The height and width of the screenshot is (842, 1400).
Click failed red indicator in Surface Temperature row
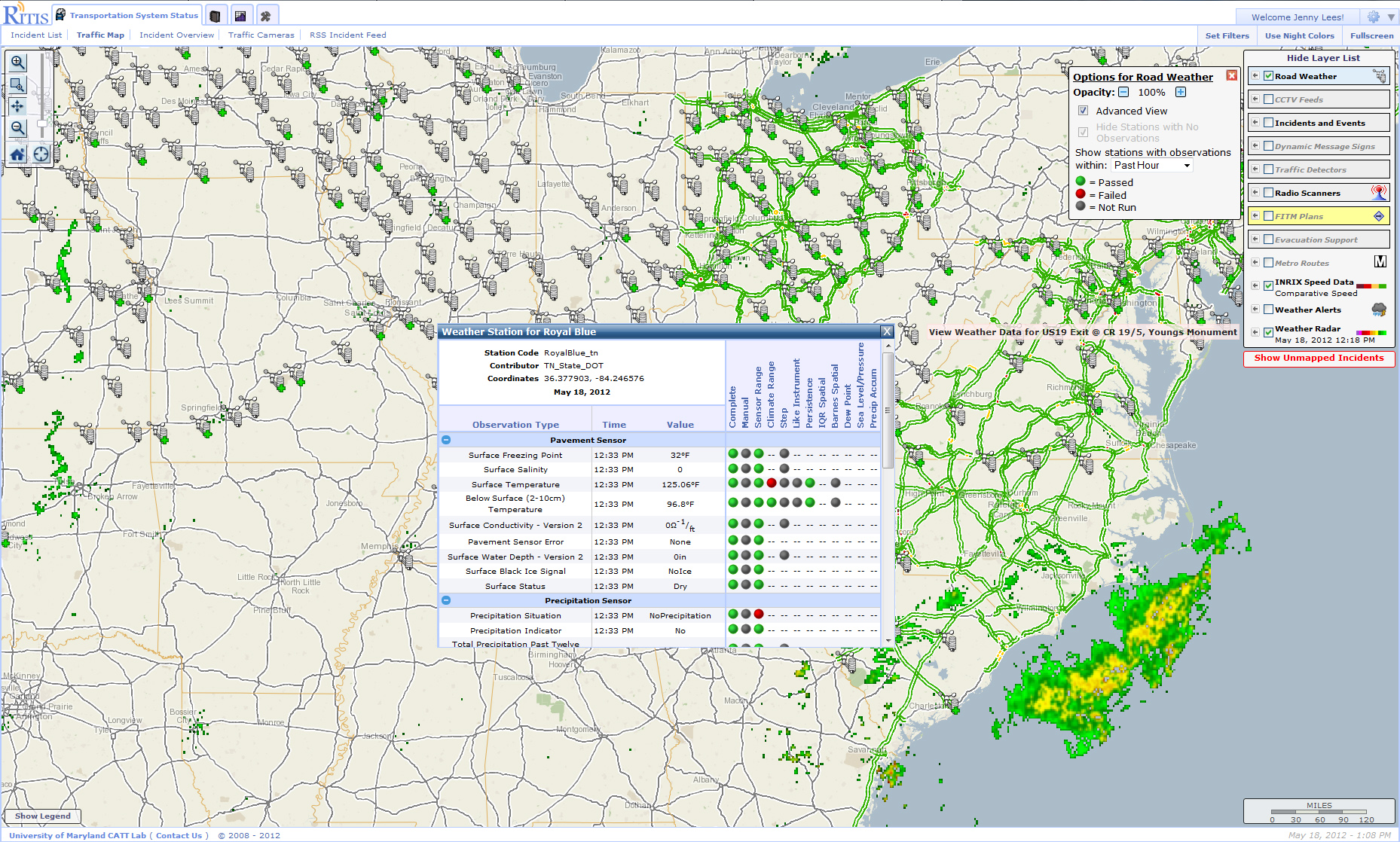772,483
